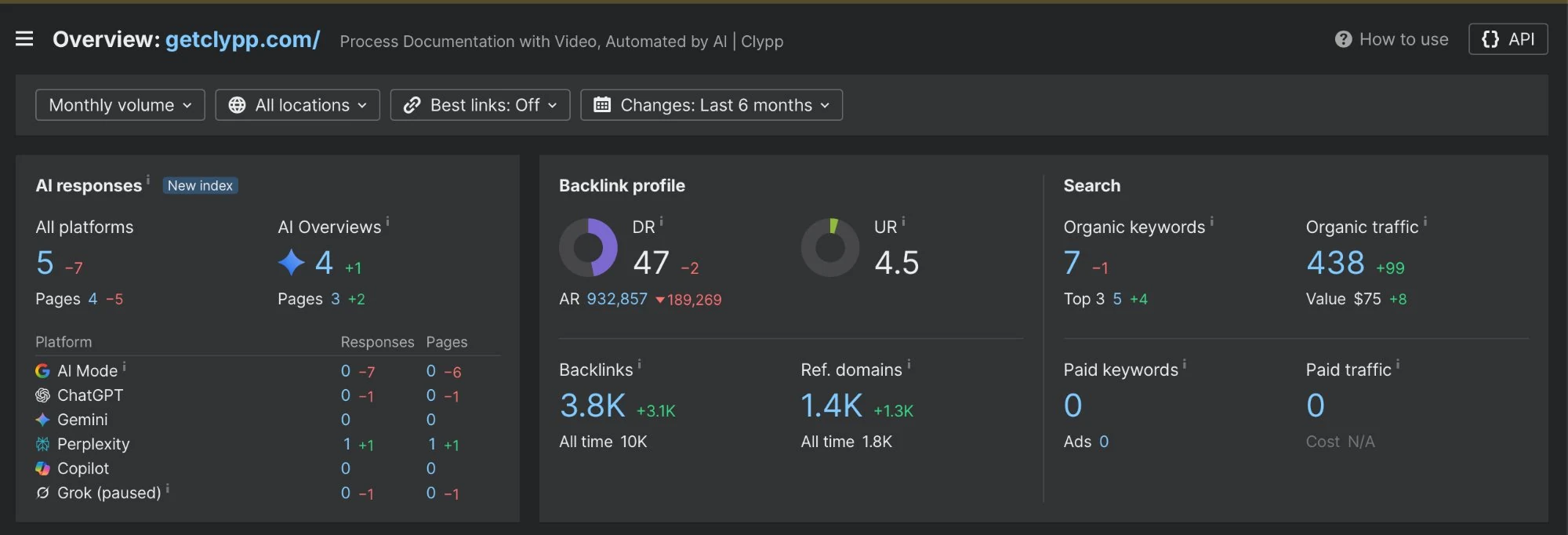Click organic traffic Value $75 text
Screen dimensions: 1568x535
[1343, 299]
